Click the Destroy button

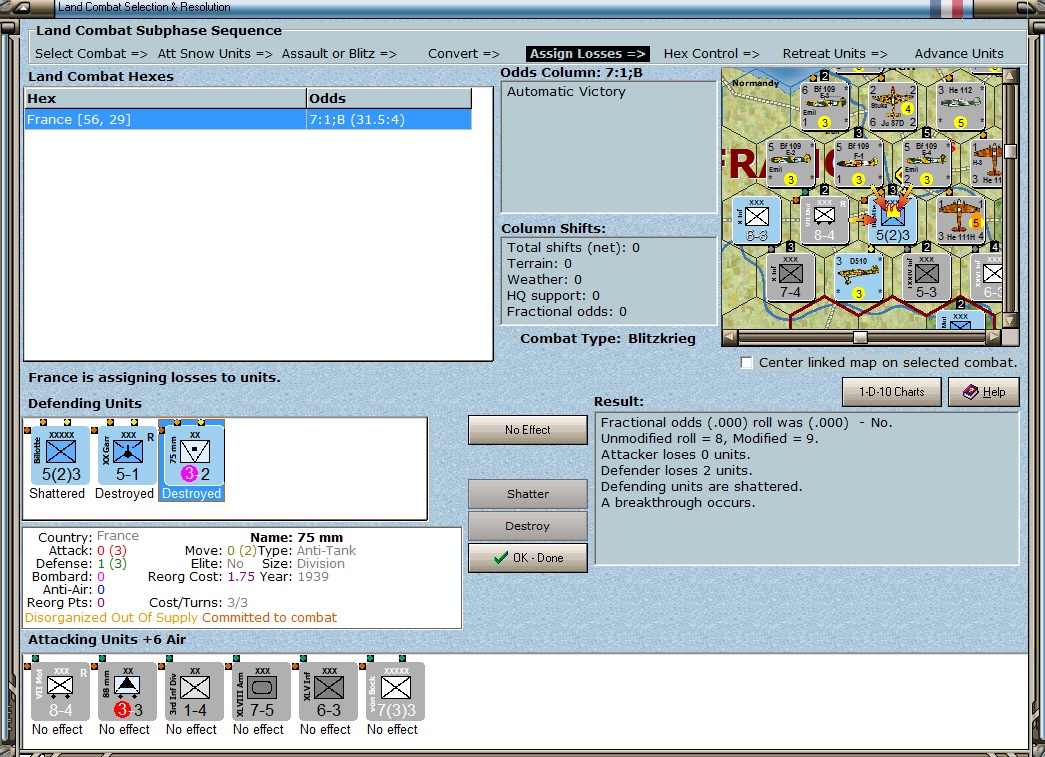point(528,526)
